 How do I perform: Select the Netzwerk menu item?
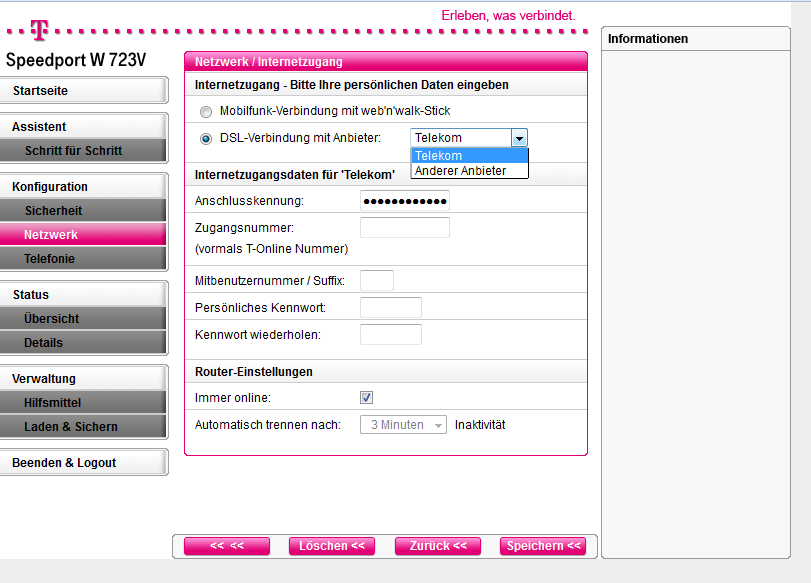point(83,234)
